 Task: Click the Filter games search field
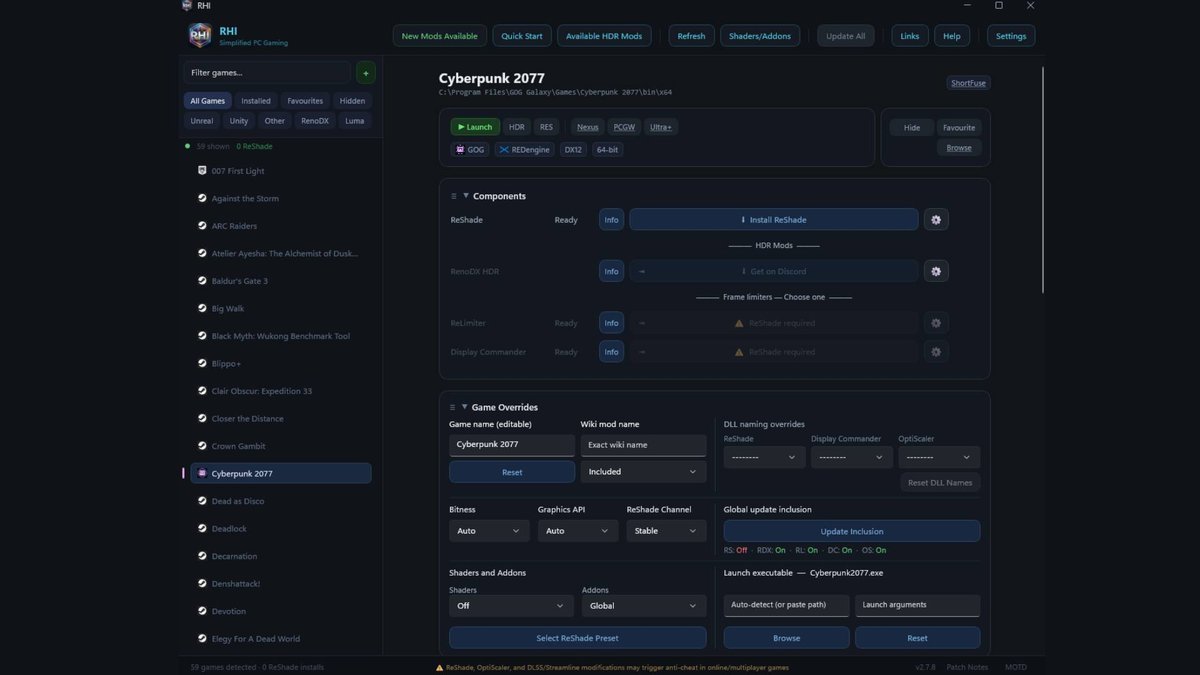(x=267, y=73)
